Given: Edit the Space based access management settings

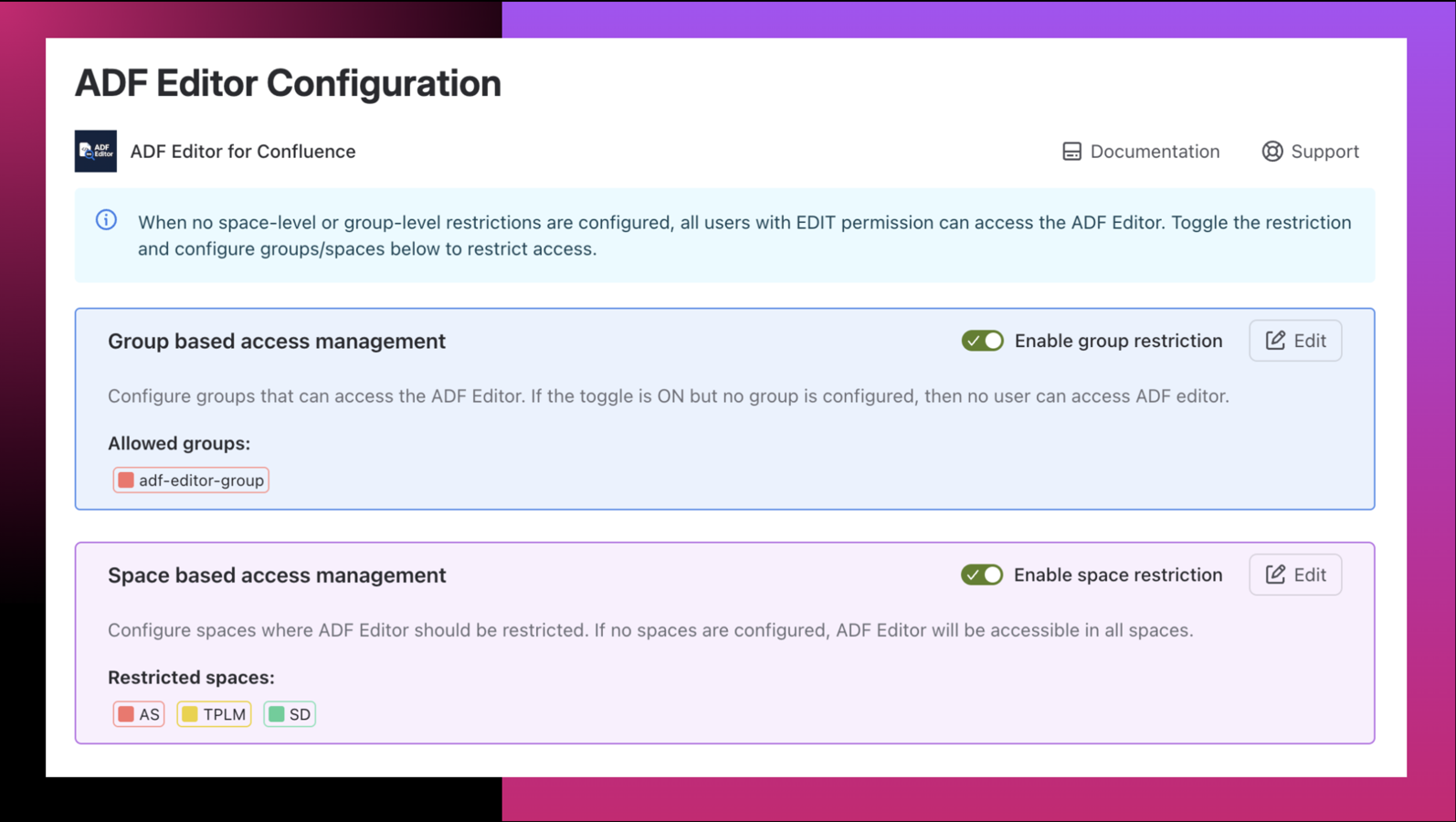Looking at the screenshot, I should click(x=1295, y=574).
